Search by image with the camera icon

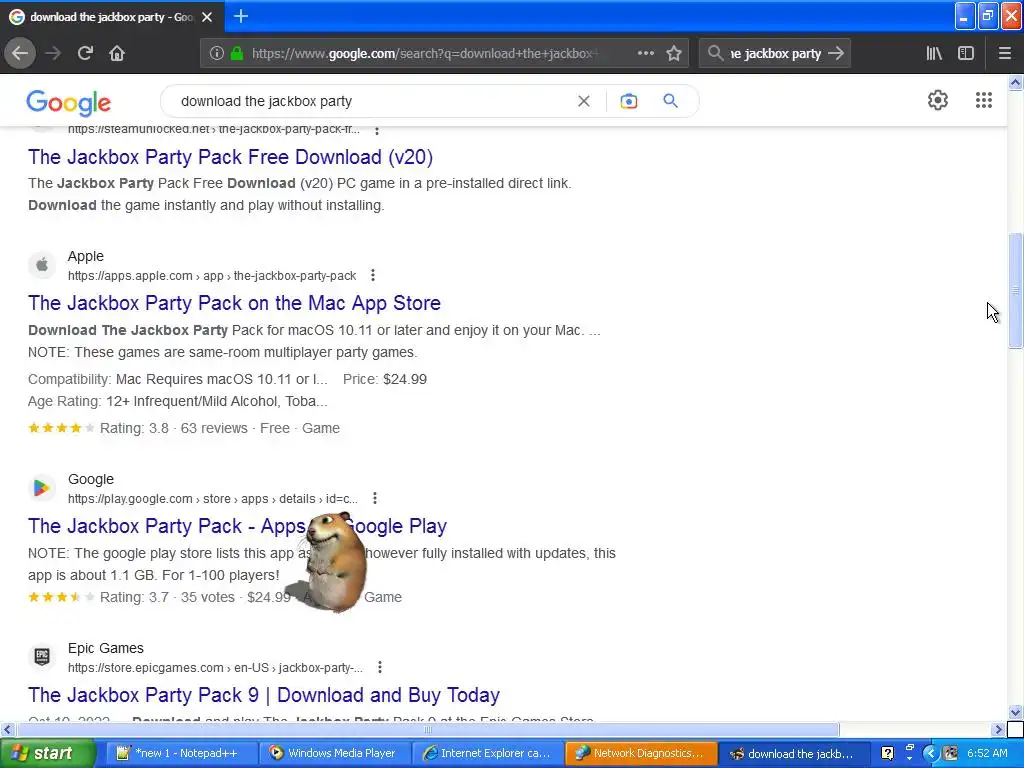[x=628, y=101]
